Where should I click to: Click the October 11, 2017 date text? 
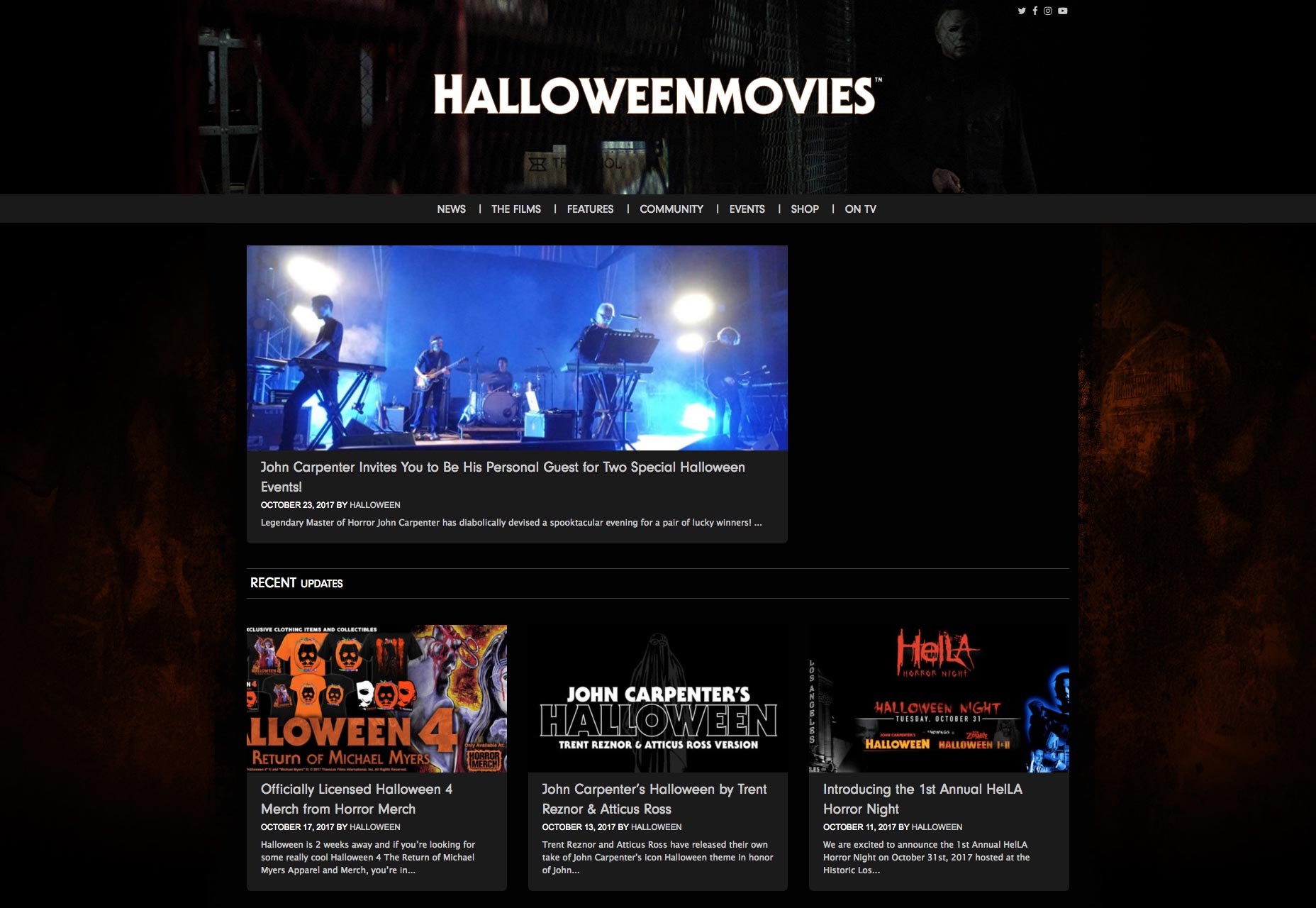pyautogui.click(x=859, y=827)
